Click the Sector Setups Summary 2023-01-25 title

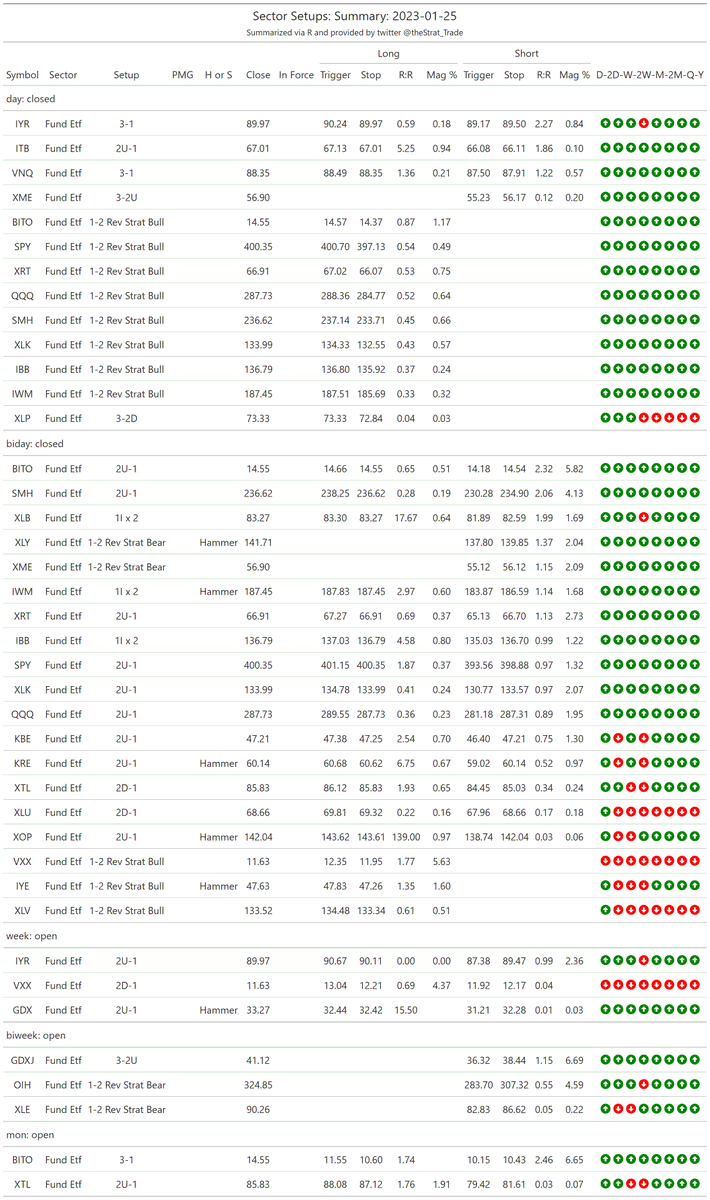[x=355, y=16]
